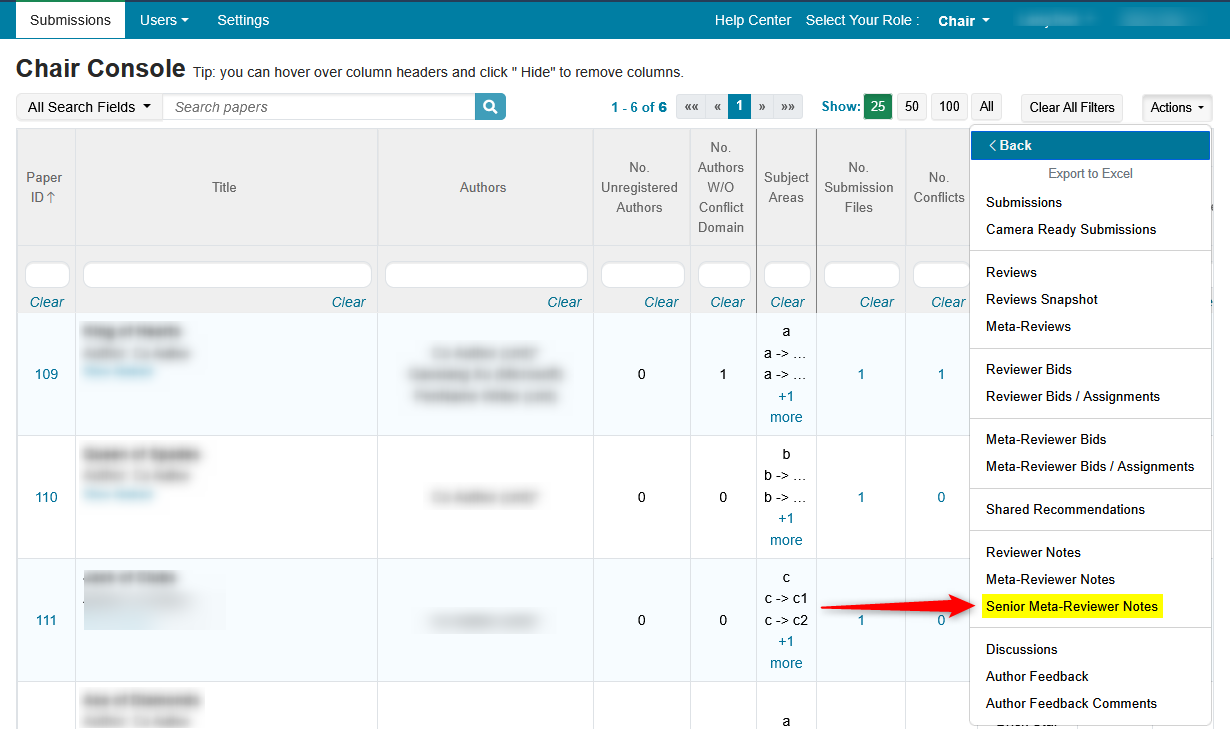This screenshot has width=1230, height=729.
Task: Click the magnifier search button
Action: [490, 107]
